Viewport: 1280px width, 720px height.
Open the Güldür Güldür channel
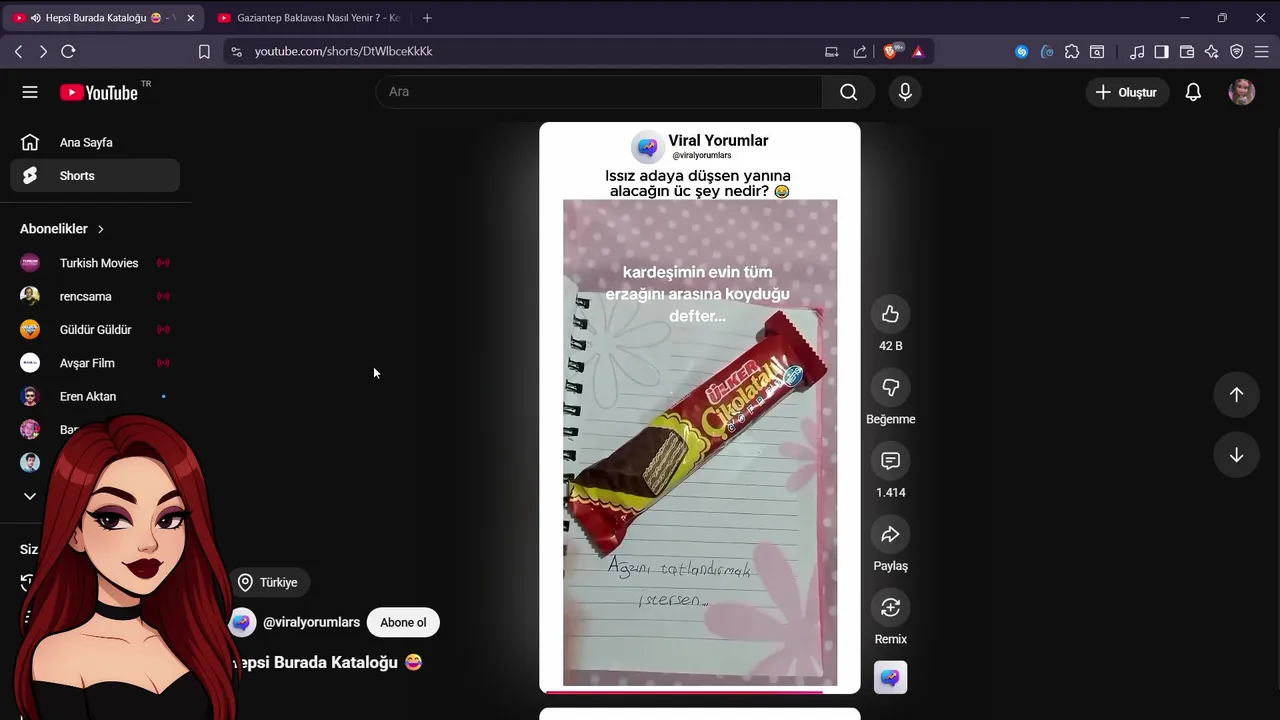(x=95, y=330)
